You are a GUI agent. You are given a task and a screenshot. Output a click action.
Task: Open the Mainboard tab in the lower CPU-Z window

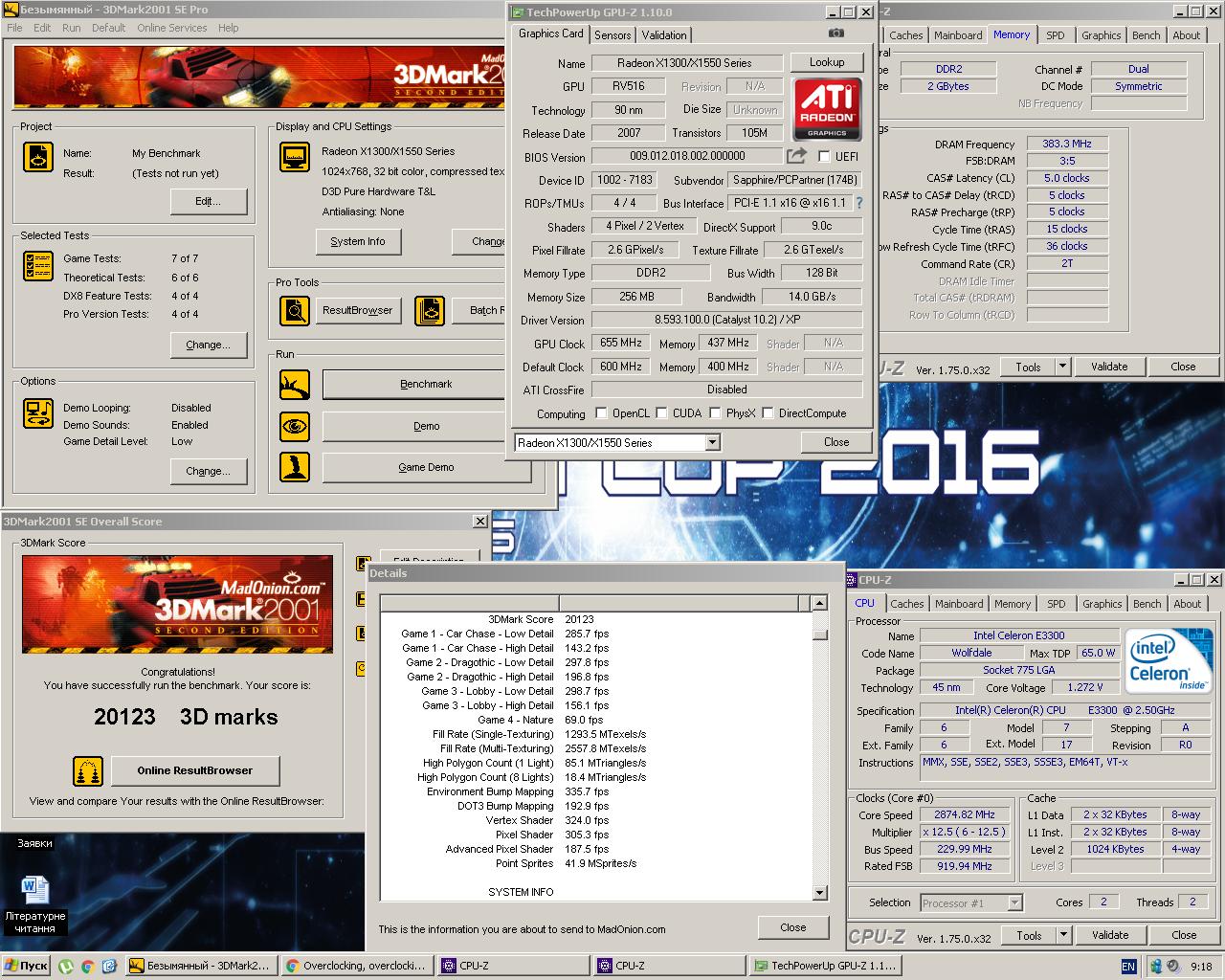pos(959,604)
